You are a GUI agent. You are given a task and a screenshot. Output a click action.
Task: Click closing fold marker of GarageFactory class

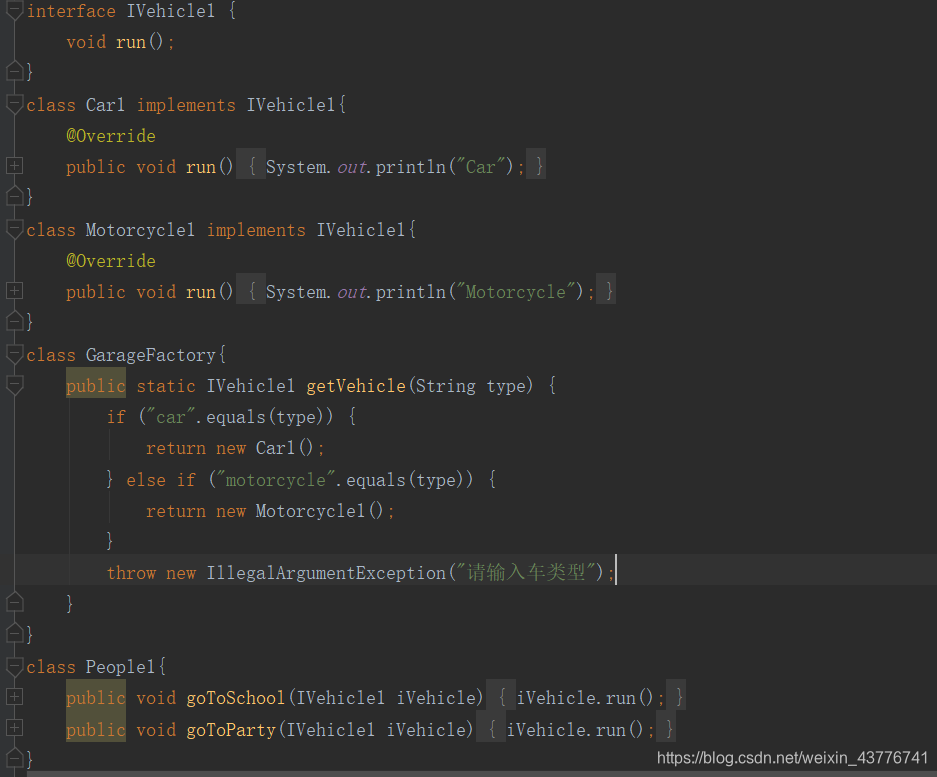[x=14, y=633]
